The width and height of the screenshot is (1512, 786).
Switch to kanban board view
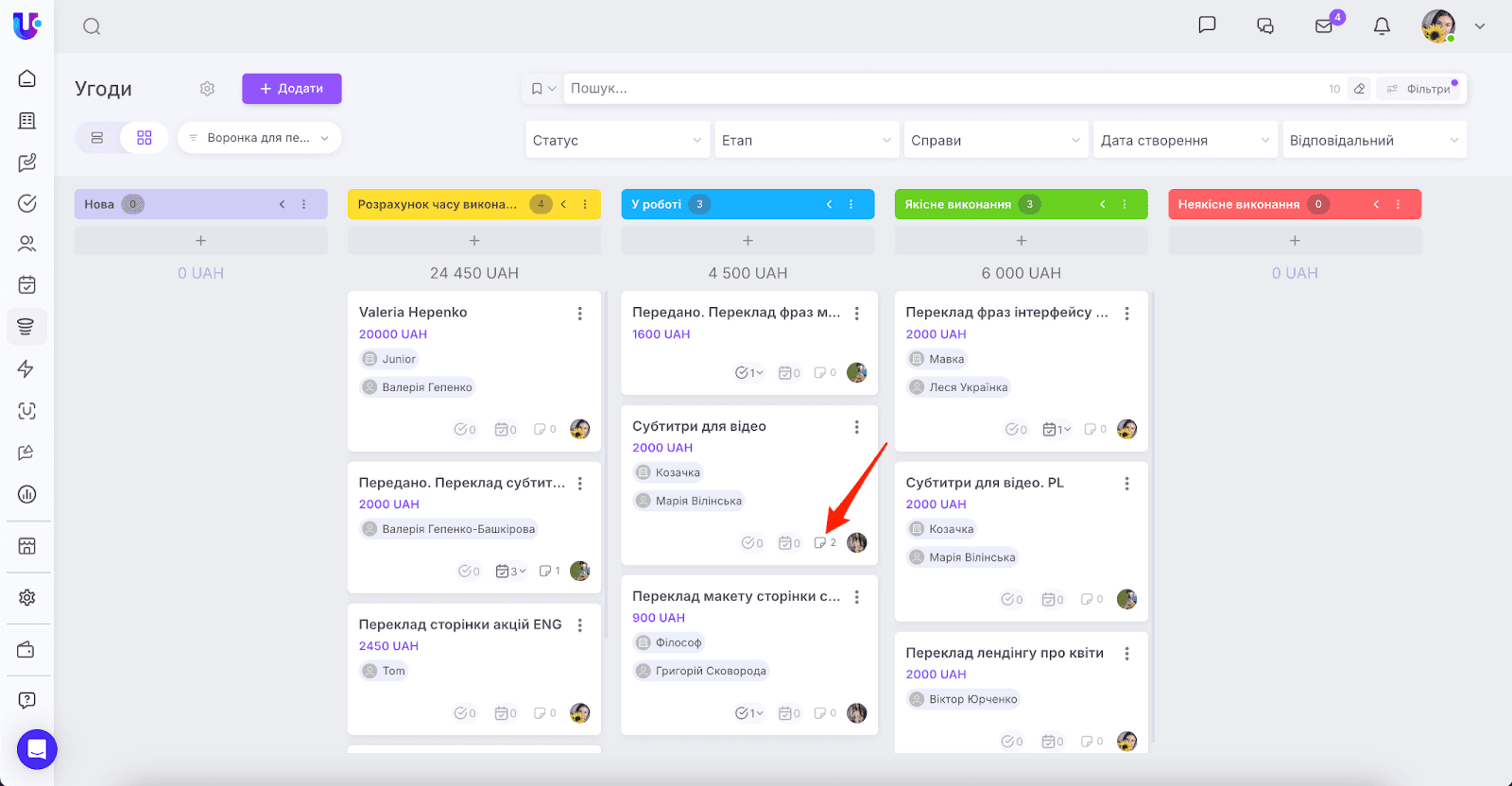[x=145, y=138]
